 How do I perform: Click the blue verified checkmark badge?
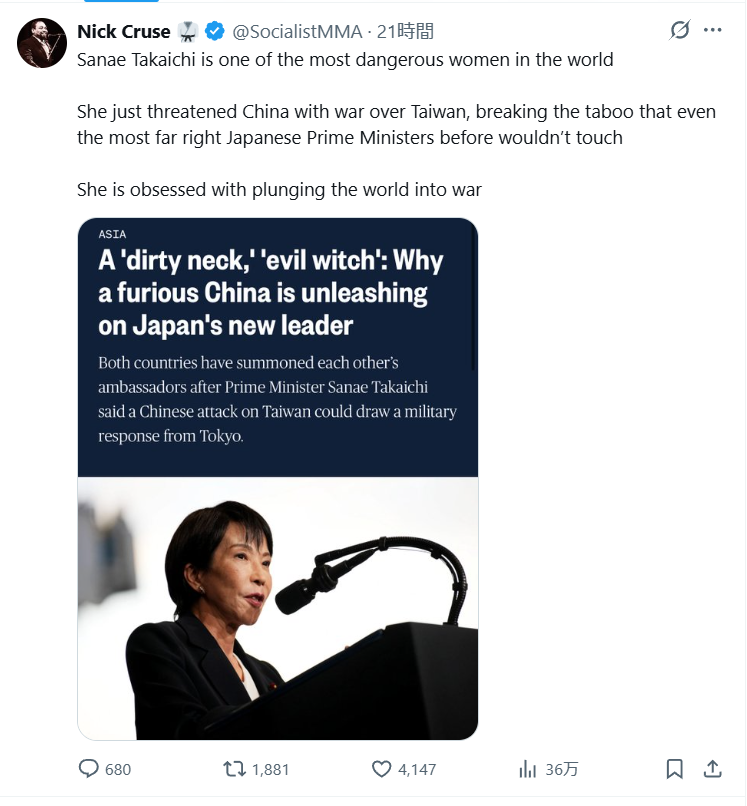[x=214, y=31]
